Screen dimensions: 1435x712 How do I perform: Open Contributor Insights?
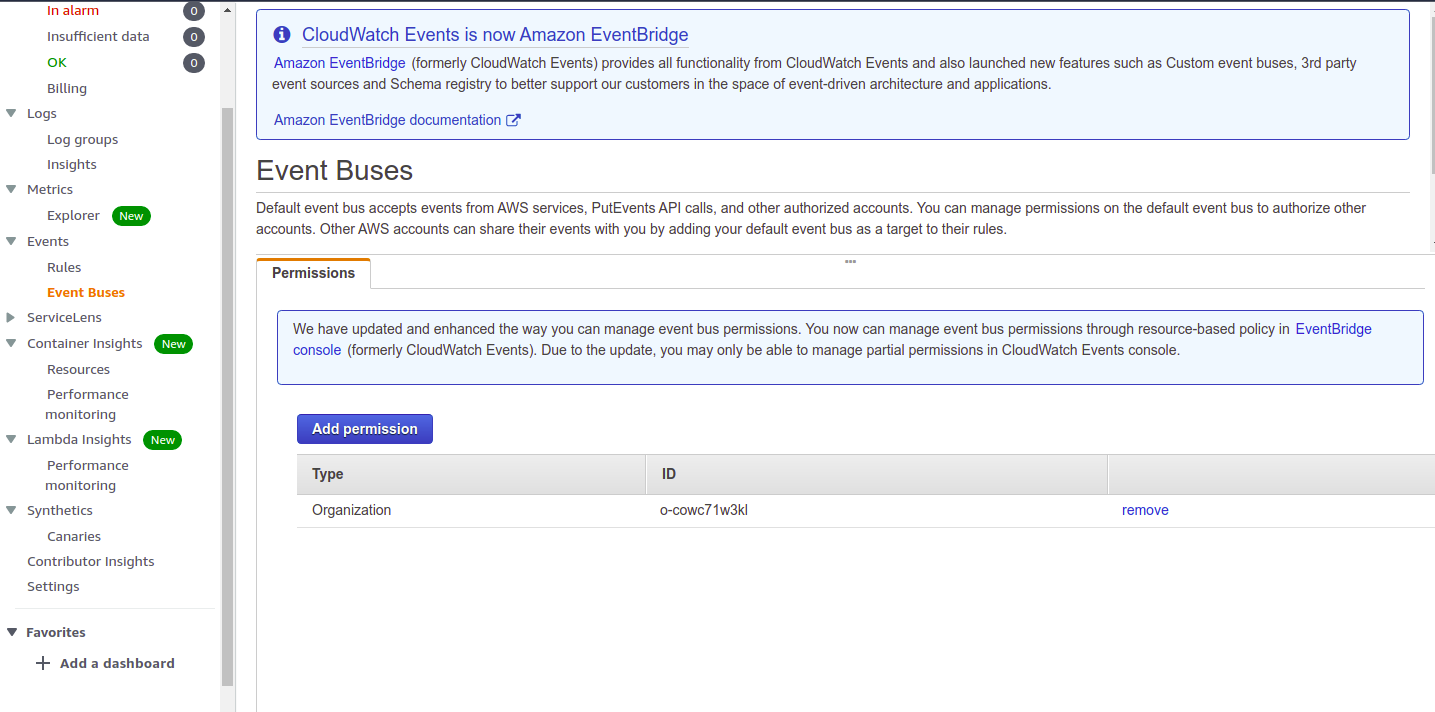[x=91, y=562]
